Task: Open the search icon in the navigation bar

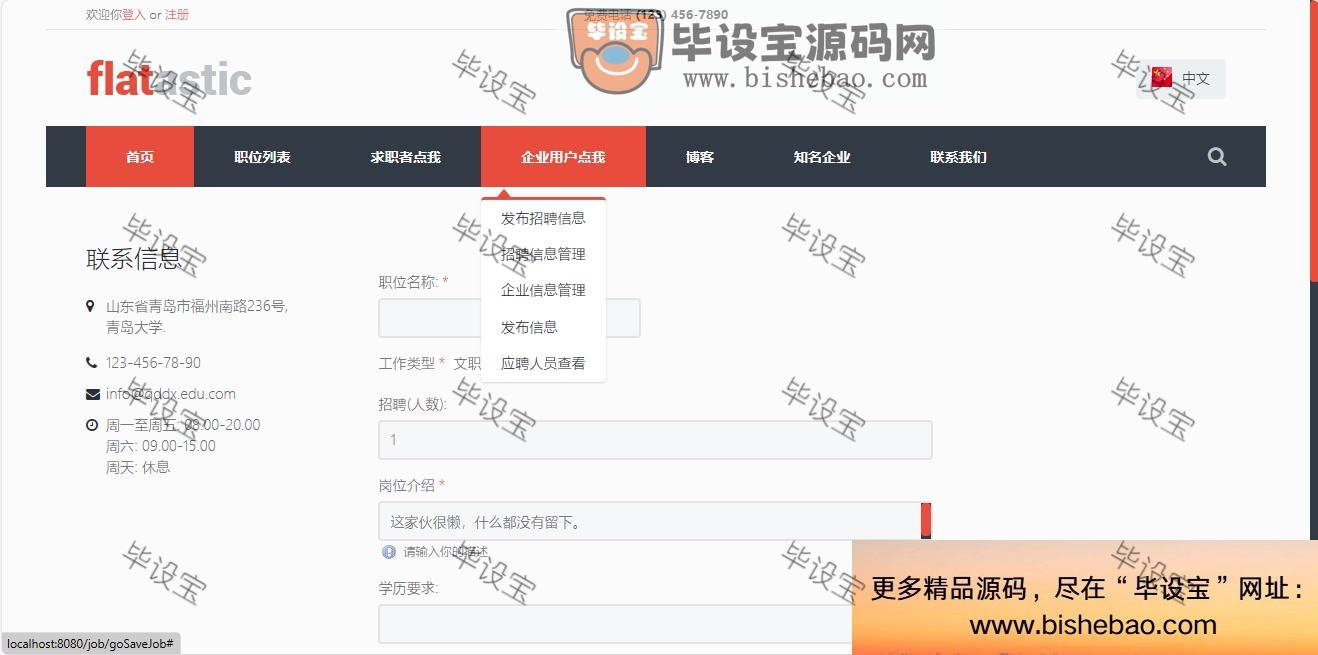Action: (x=1216, y=156)
